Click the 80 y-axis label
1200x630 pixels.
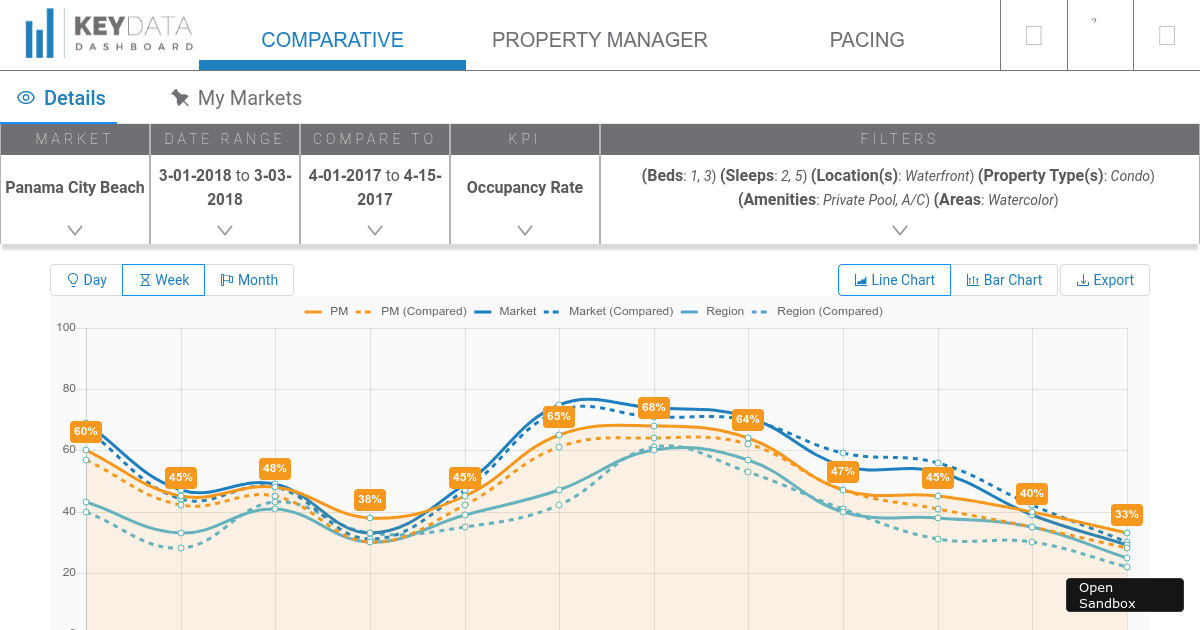pos(69,389)
